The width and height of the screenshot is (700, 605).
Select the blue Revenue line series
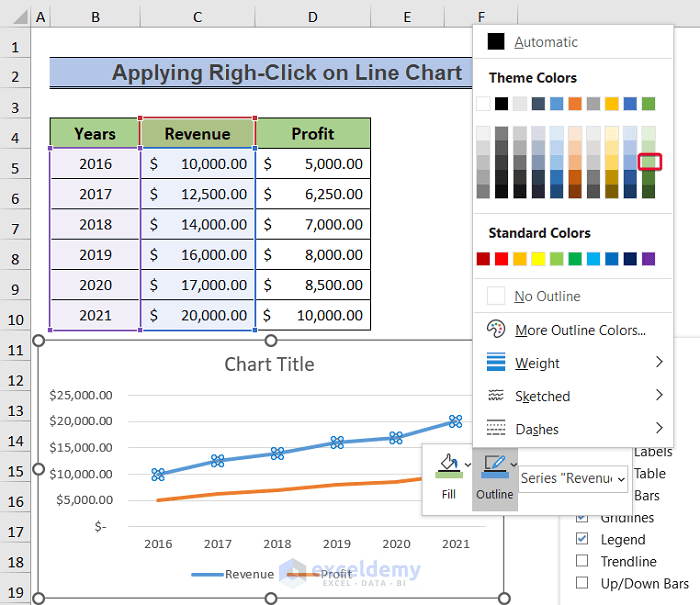[x=306, y=448]
